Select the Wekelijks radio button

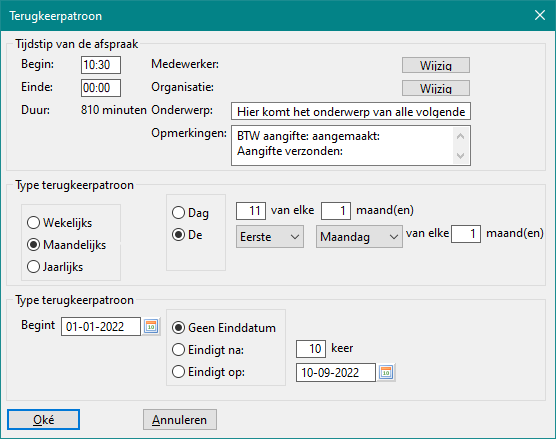point(60,223)
